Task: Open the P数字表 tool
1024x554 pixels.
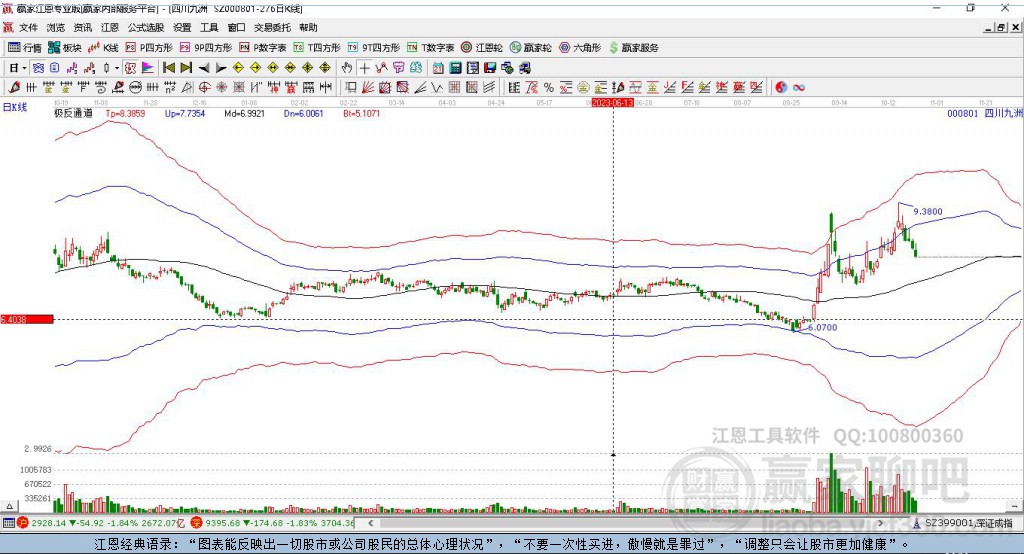Action: tap(263, 48)
